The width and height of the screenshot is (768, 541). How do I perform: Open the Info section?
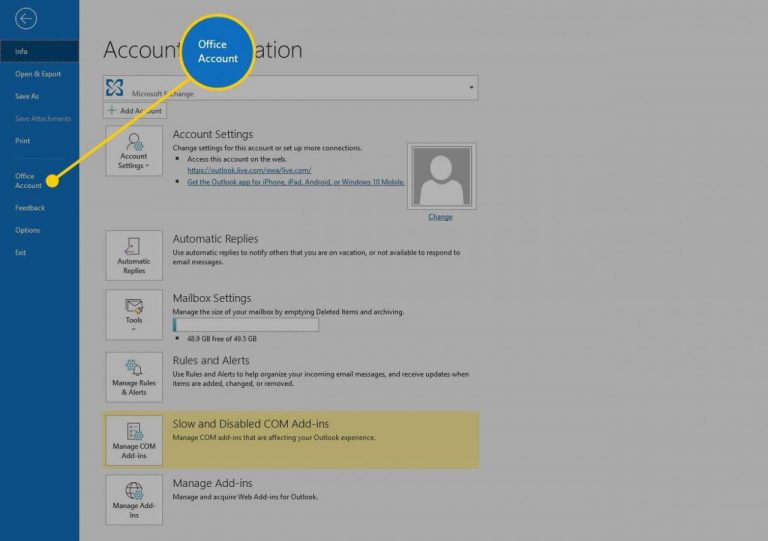pyautogui.click(x=39, y=51)
